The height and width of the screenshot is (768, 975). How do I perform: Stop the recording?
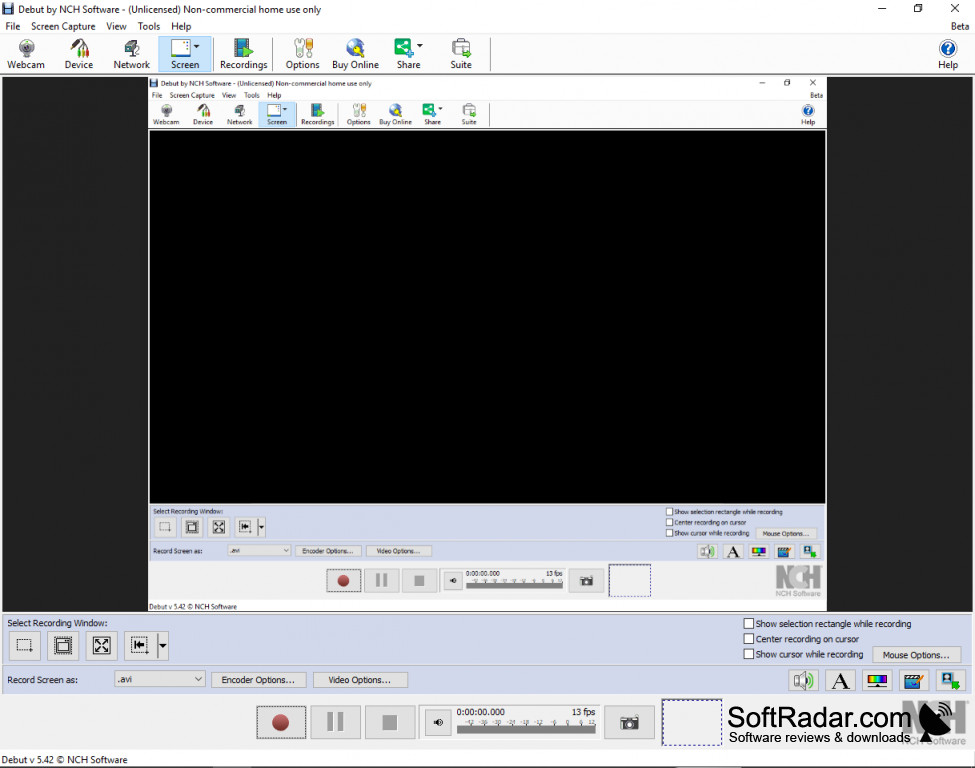click(390, 723)
